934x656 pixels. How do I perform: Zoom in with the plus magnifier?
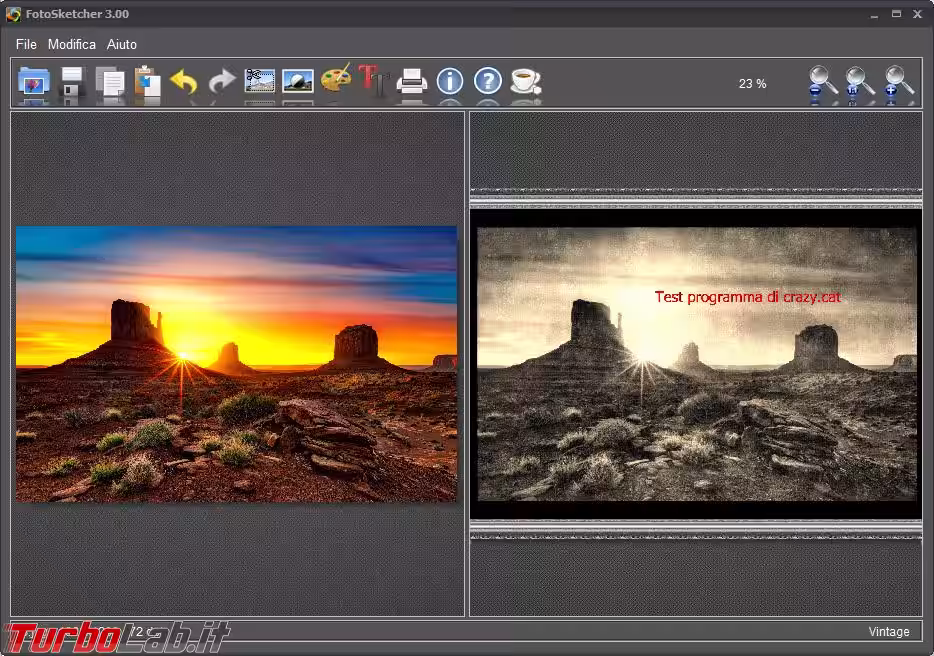[x=899, y=82]
